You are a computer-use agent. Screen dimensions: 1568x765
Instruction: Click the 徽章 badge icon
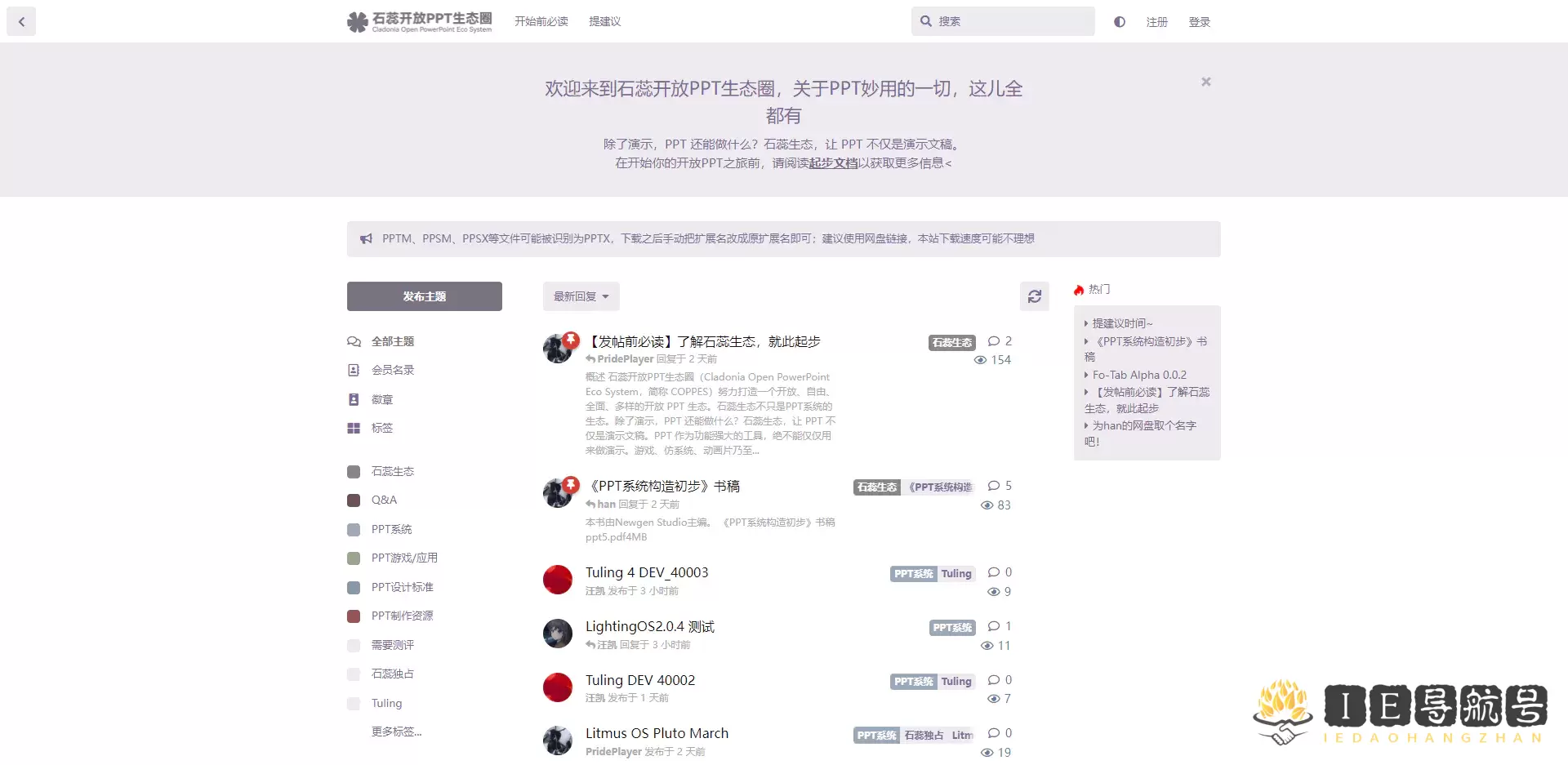[353, 399]
